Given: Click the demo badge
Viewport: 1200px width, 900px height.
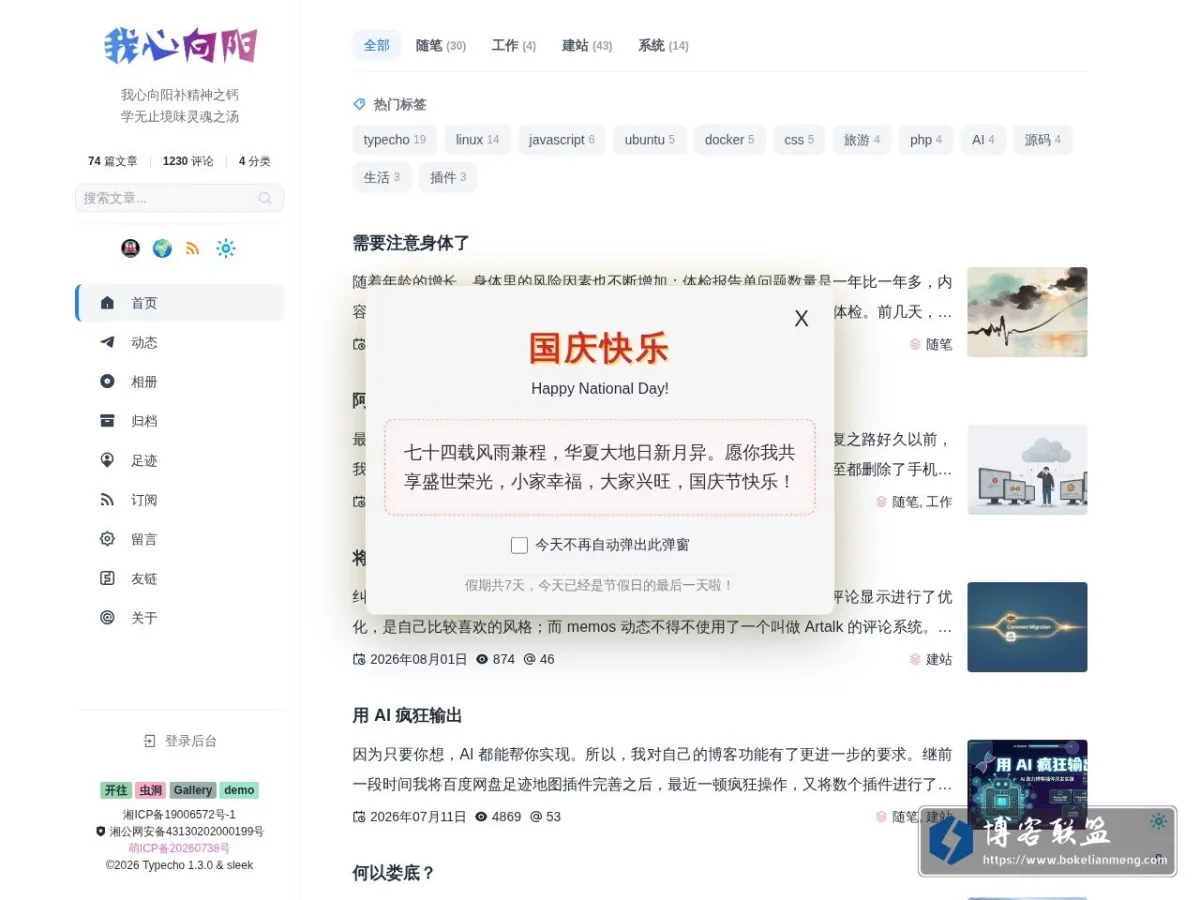Looking at the screenshot, I should pyautogui.click(x=239, y=790).
